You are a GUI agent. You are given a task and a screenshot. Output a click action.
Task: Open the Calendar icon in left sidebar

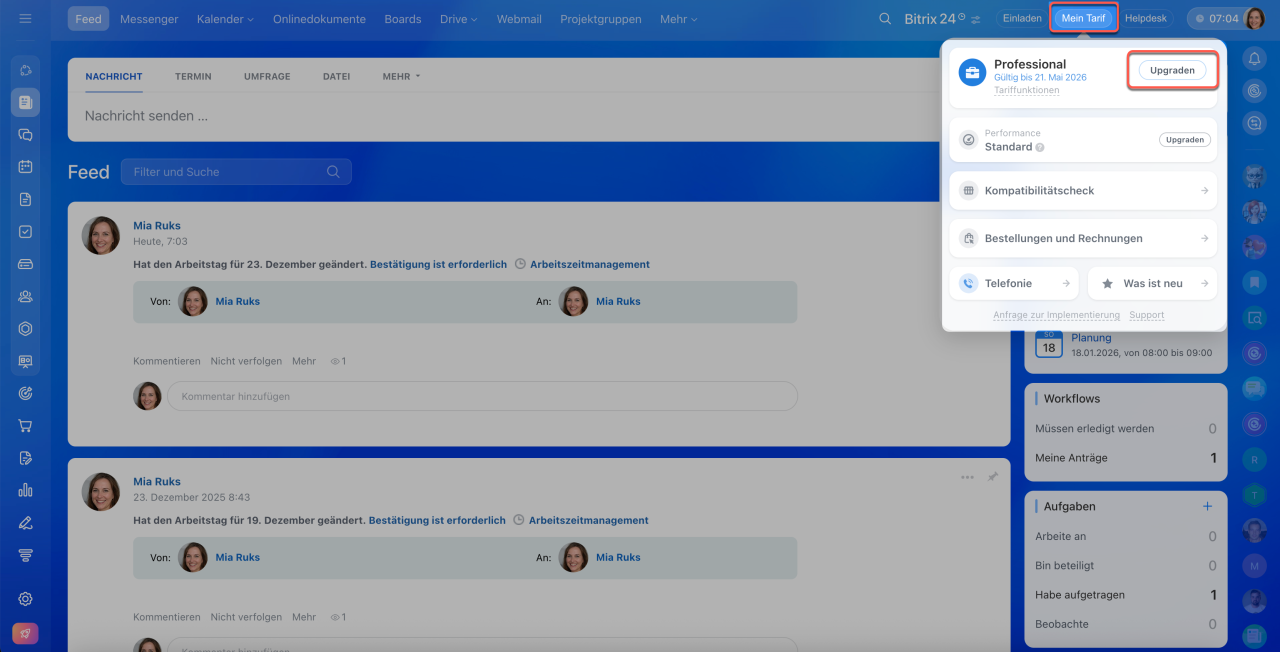coord(26,167)
